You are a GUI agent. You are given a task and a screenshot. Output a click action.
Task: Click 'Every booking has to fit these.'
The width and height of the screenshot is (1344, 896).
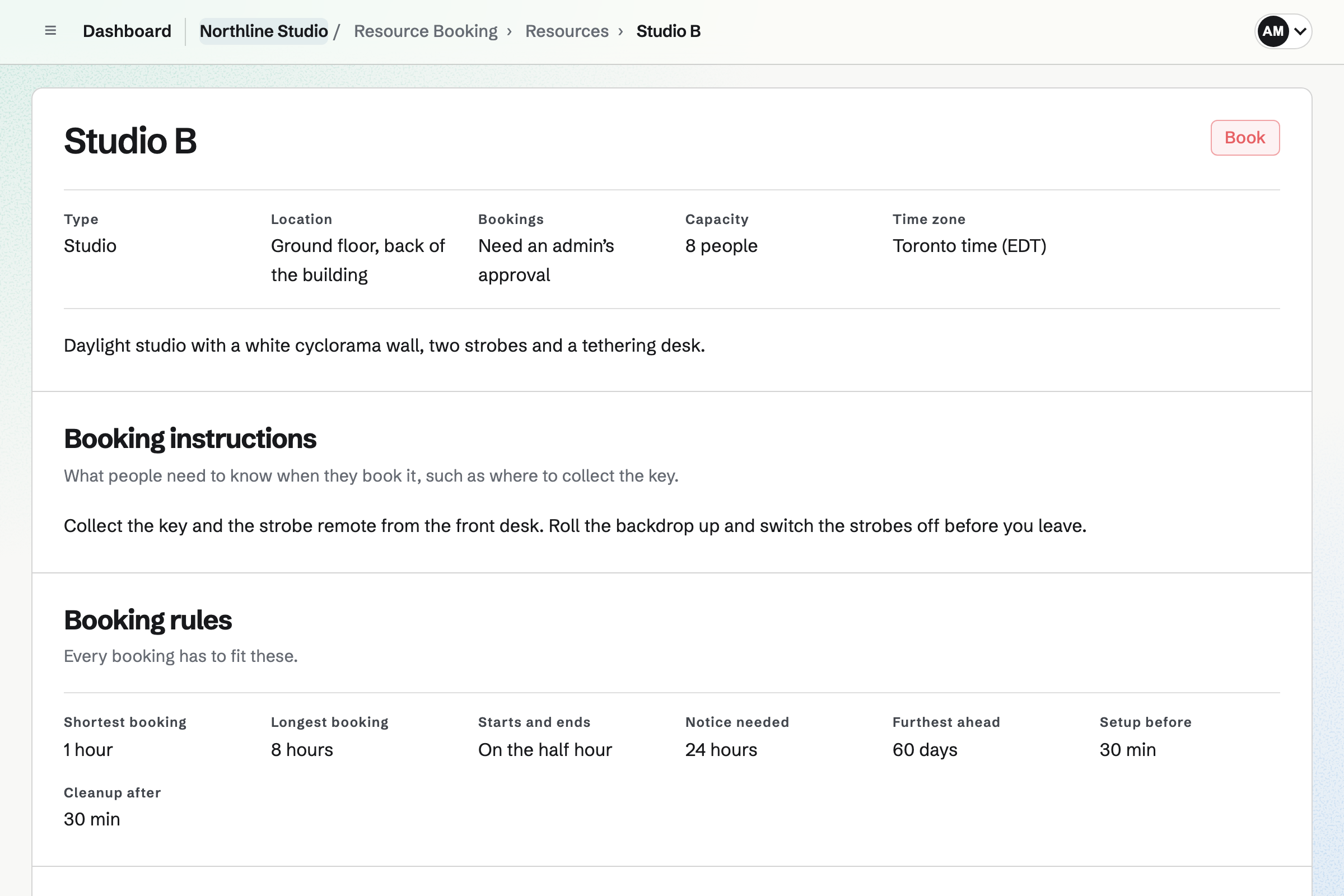point(180,656)
